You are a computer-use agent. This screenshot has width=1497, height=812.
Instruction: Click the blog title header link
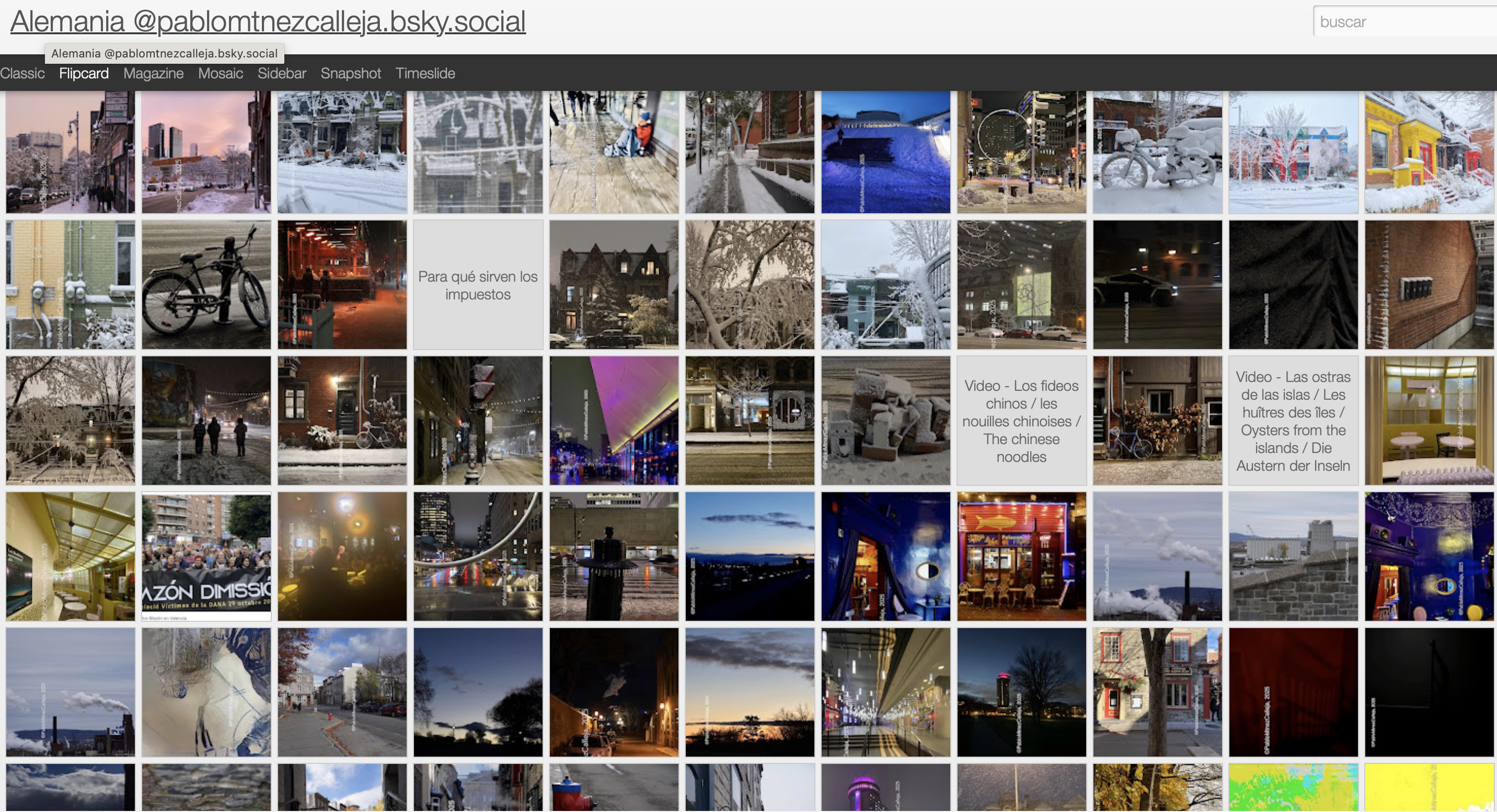[268, 22]
